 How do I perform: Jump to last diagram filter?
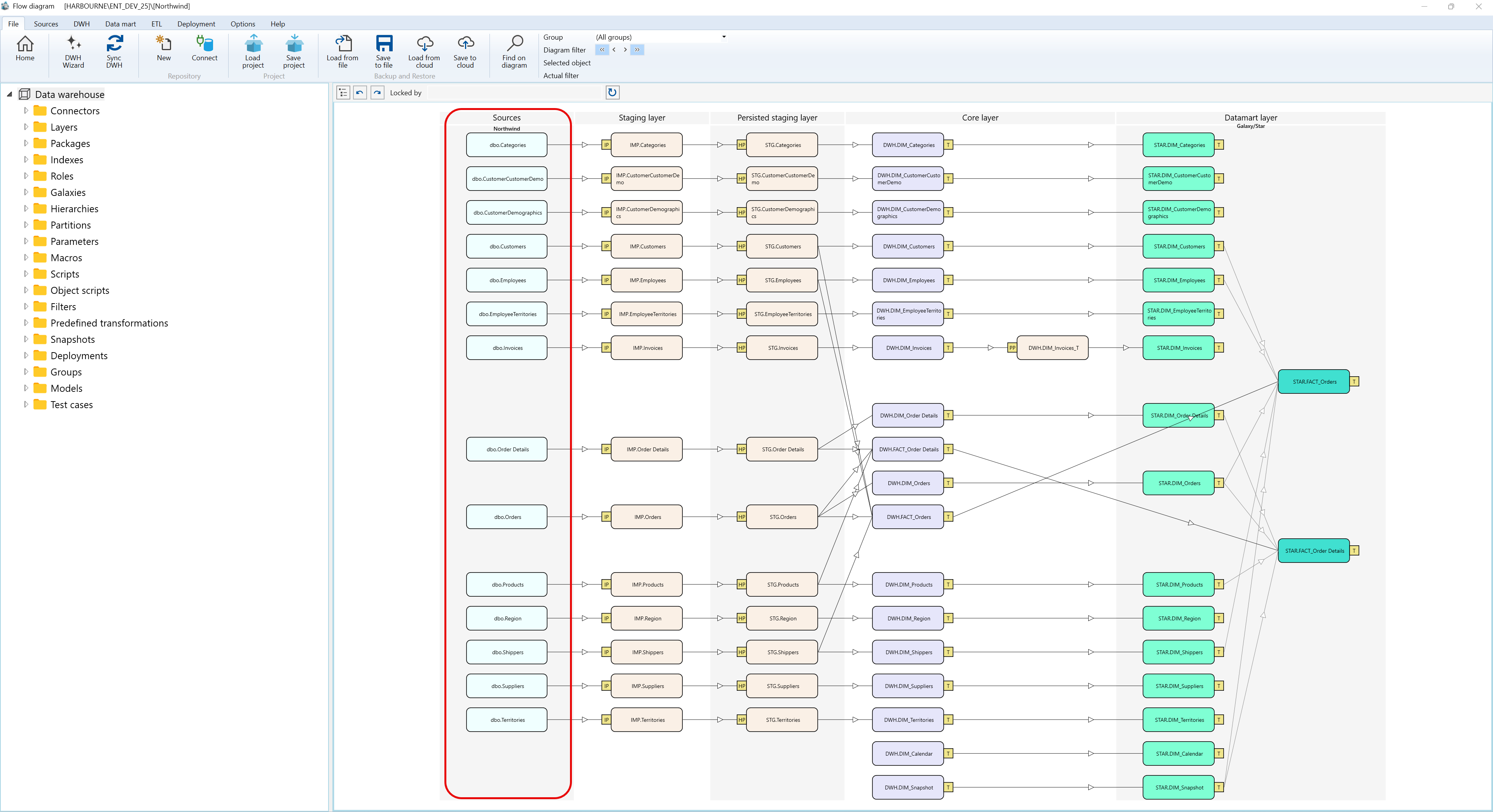tap(637, 50)
